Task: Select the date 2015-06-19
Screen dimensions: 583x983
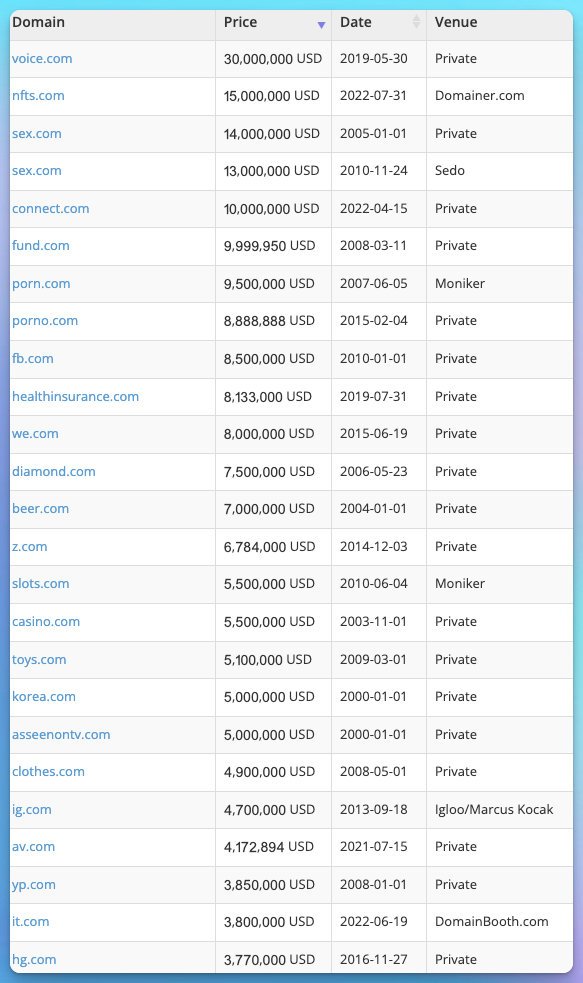Action: [374, 433]
